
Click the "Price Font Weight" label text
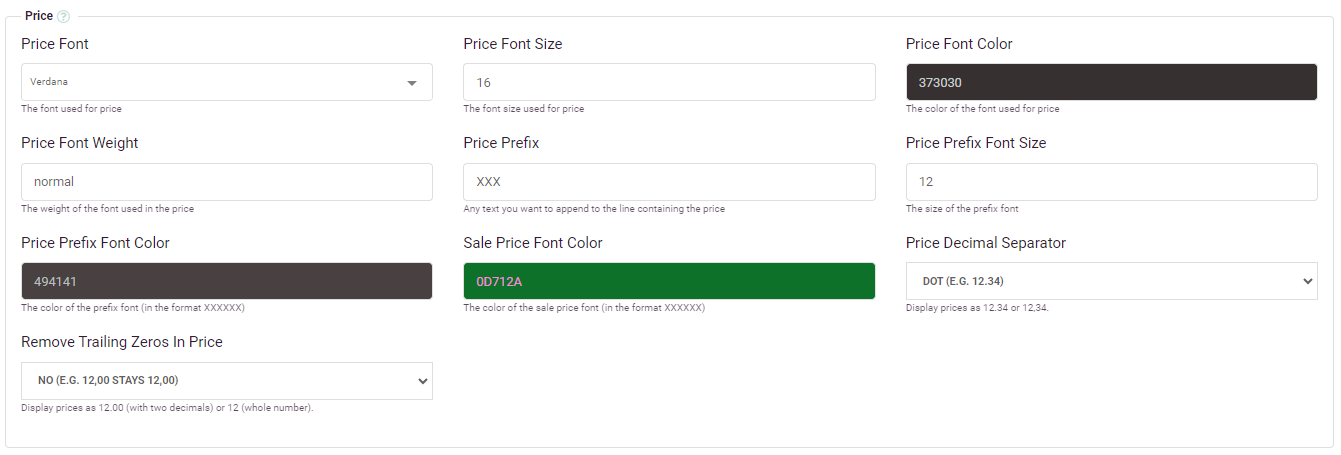pyautogui.click(x=80, y=143)
